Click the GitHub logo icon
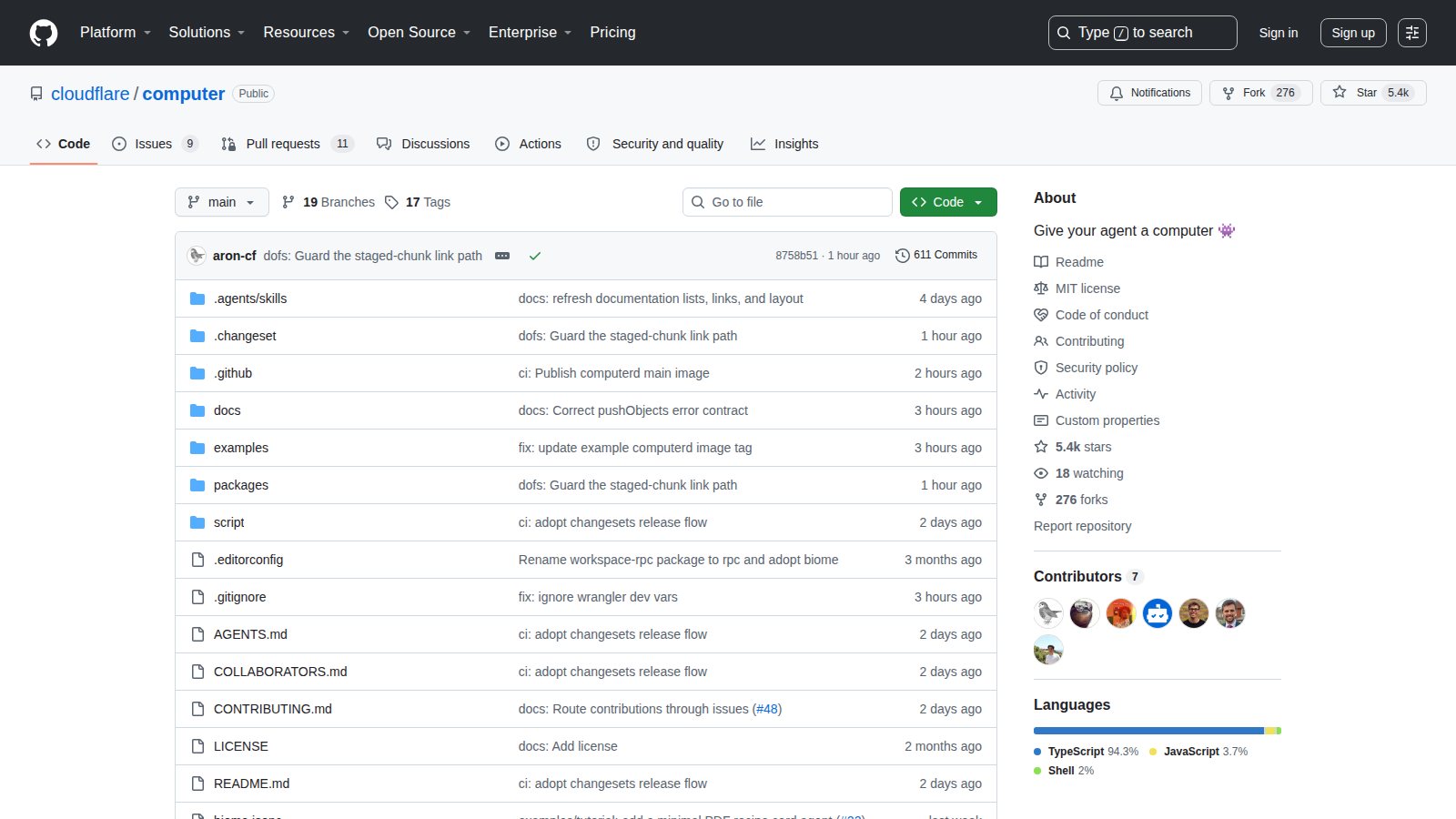This screenshot has height=819, width=1456. [x=44, y=33]
